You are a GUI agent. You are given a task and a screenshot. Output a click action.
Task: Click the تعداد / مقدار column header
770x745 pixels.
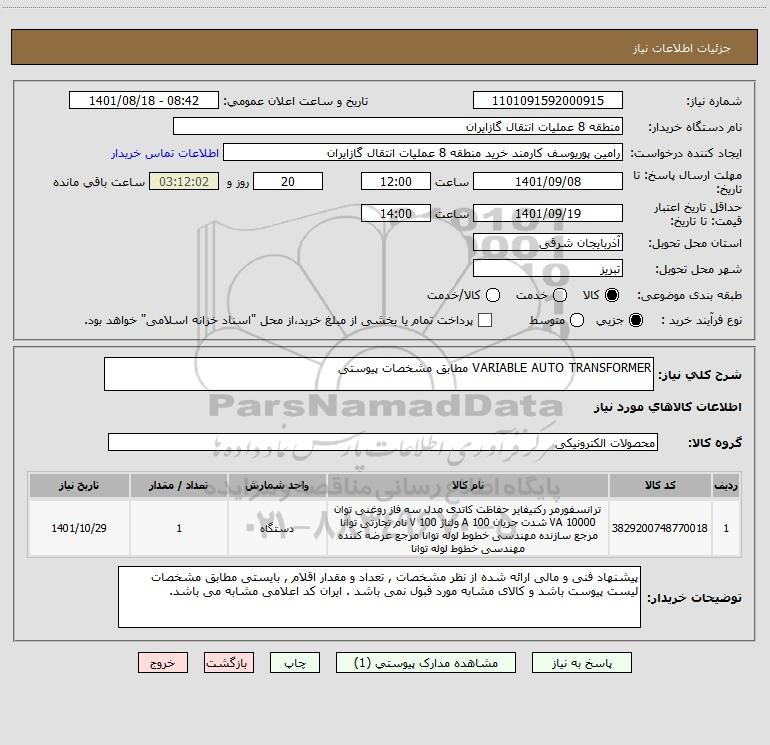coord(179,485)
